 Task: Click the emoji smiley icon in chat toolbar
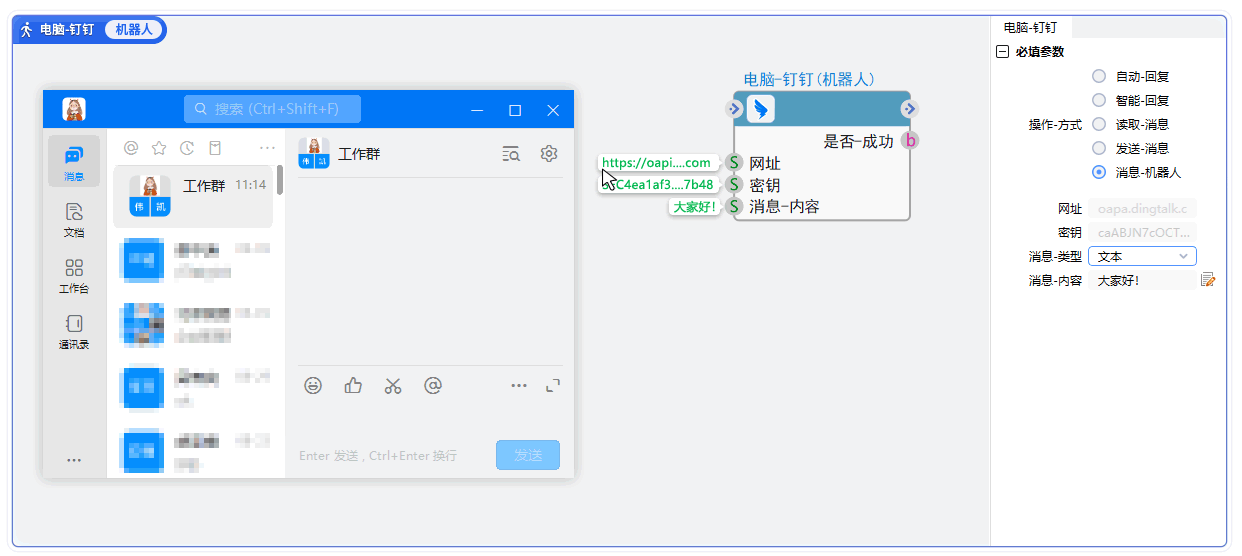[x=313, y=386]
